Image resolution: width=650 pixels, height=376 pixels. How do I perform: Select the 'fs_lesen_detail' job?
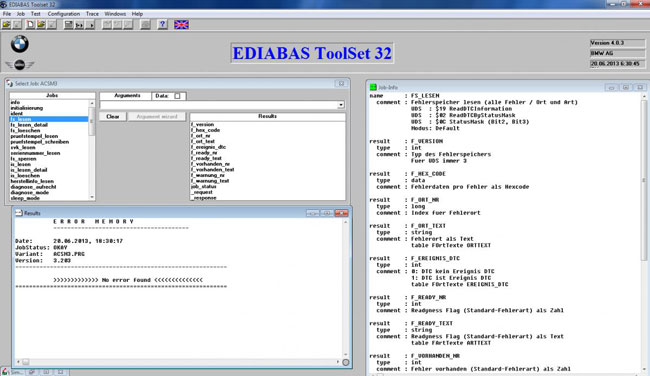click(29, 125)
